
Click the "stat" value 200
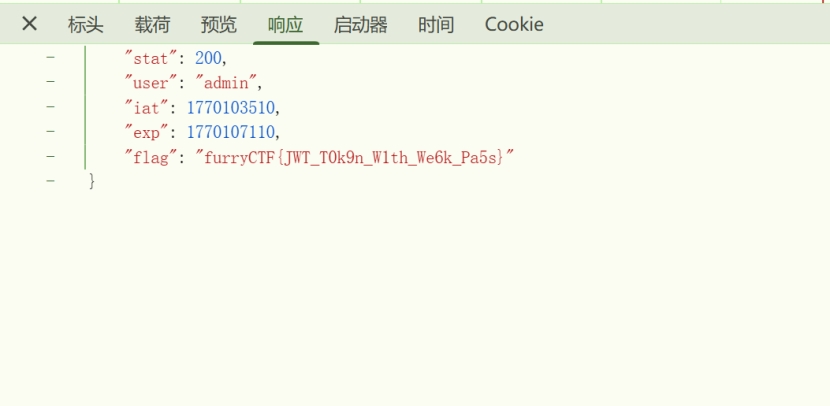209,58
